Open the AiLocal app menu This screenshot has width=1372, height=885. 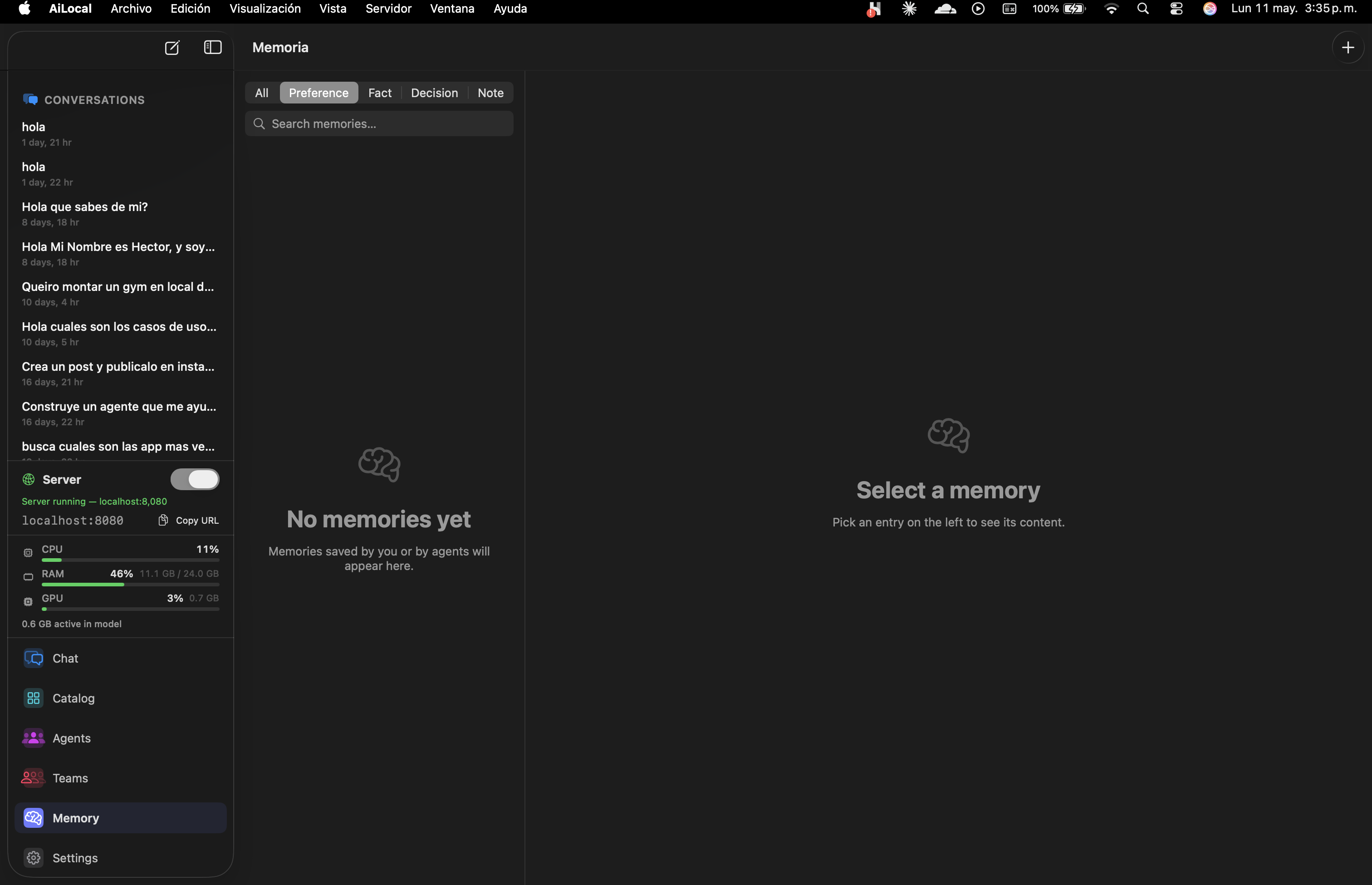[70, 9]
